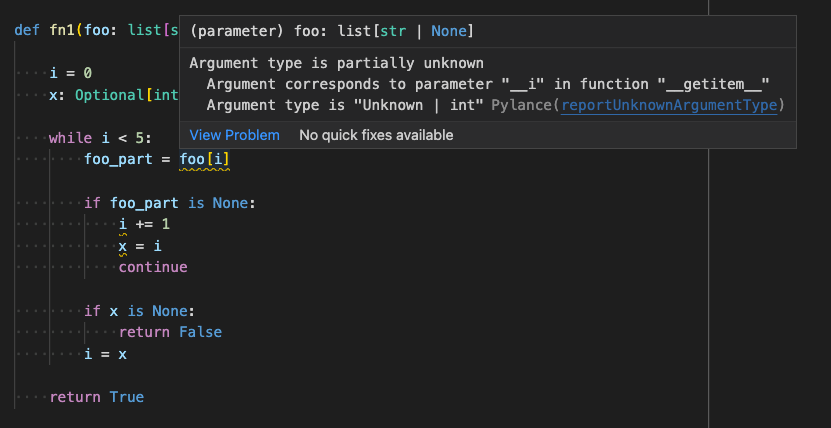Click the text 'Argument type is "Unknown | int"'
The image size is (831, 428).
click(x=345, y=105)
